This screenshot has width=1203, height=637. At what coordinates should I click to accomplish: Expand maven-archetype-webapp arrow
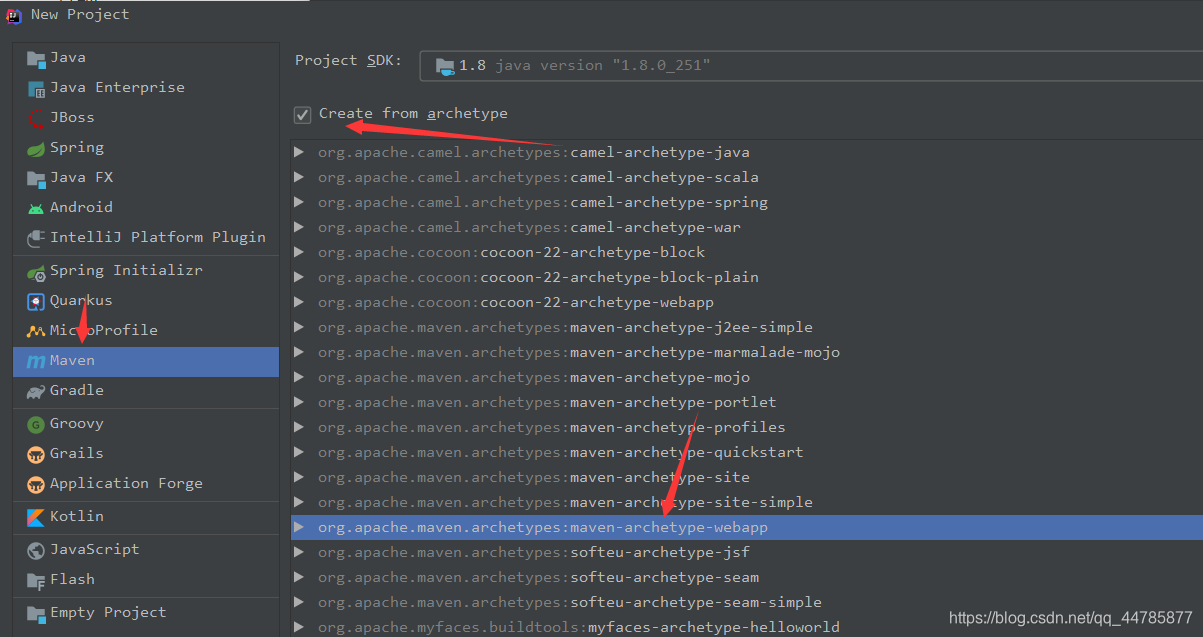(299, 527)
